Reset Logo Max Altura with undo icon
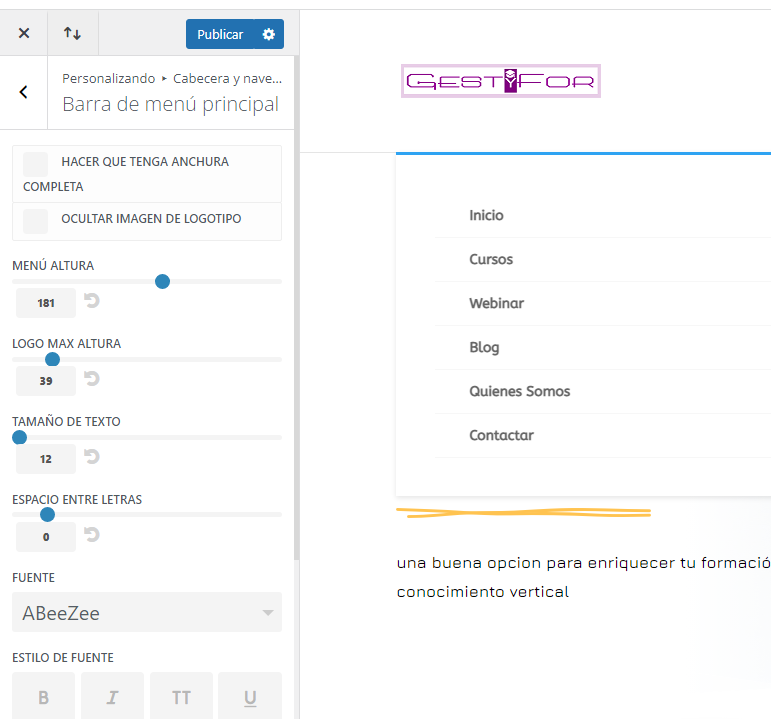Screen dimensions: 771x719 click(91, 379)
